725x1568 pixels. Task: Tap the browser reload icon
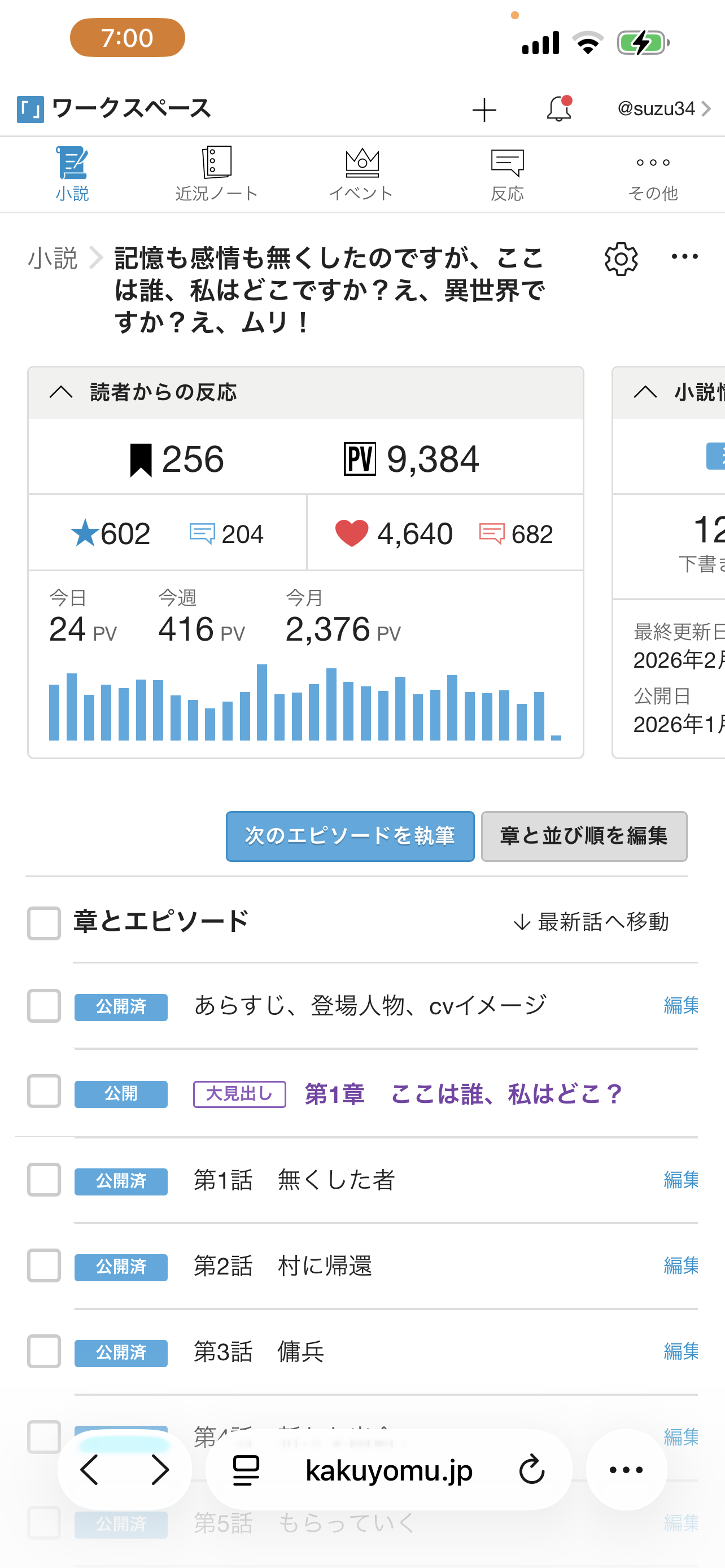[x=531, y=1470]
